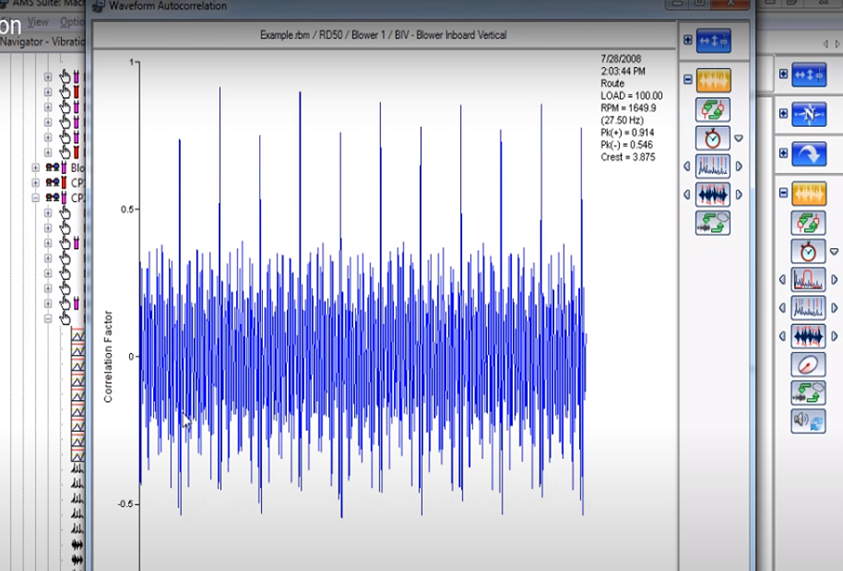This screenshot has height=571, width=843.
Task: Expand the Blo... node in Navigator tree
Action: (x=35, y=168)
